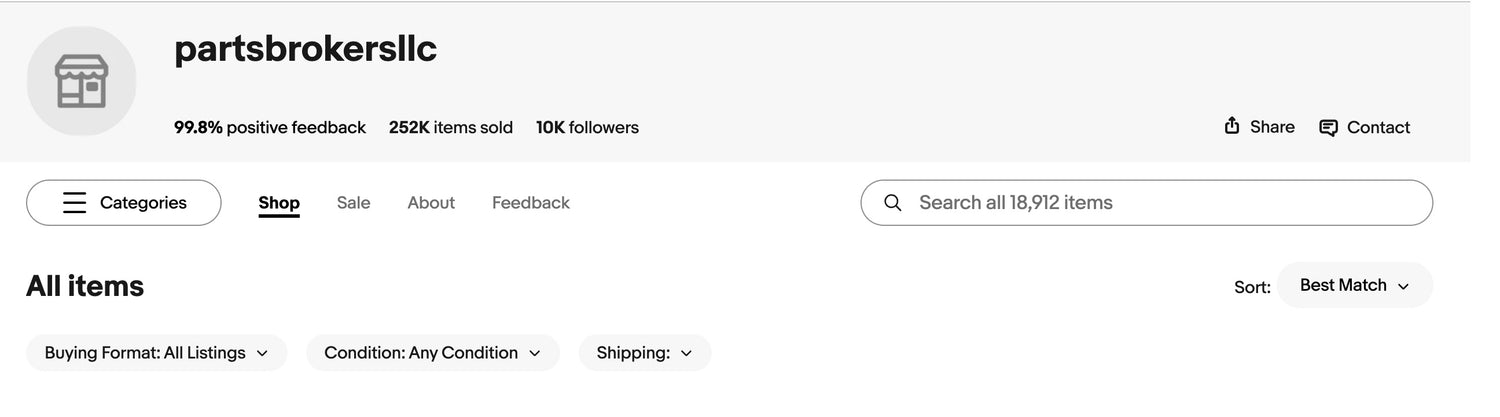Focus the Search all 18,912 items field
Screen dimensions: 1500x417
1160,203
